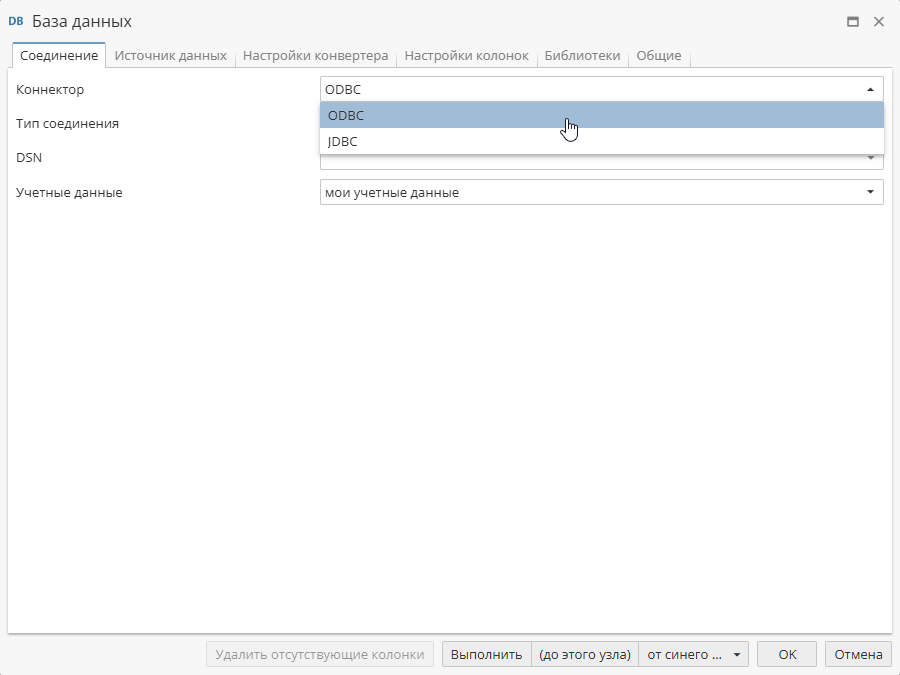The image size is (900, 675).
Task: Switch to the Настройки колонок tab
Action: pyautogui.click(x=466, y=56)
